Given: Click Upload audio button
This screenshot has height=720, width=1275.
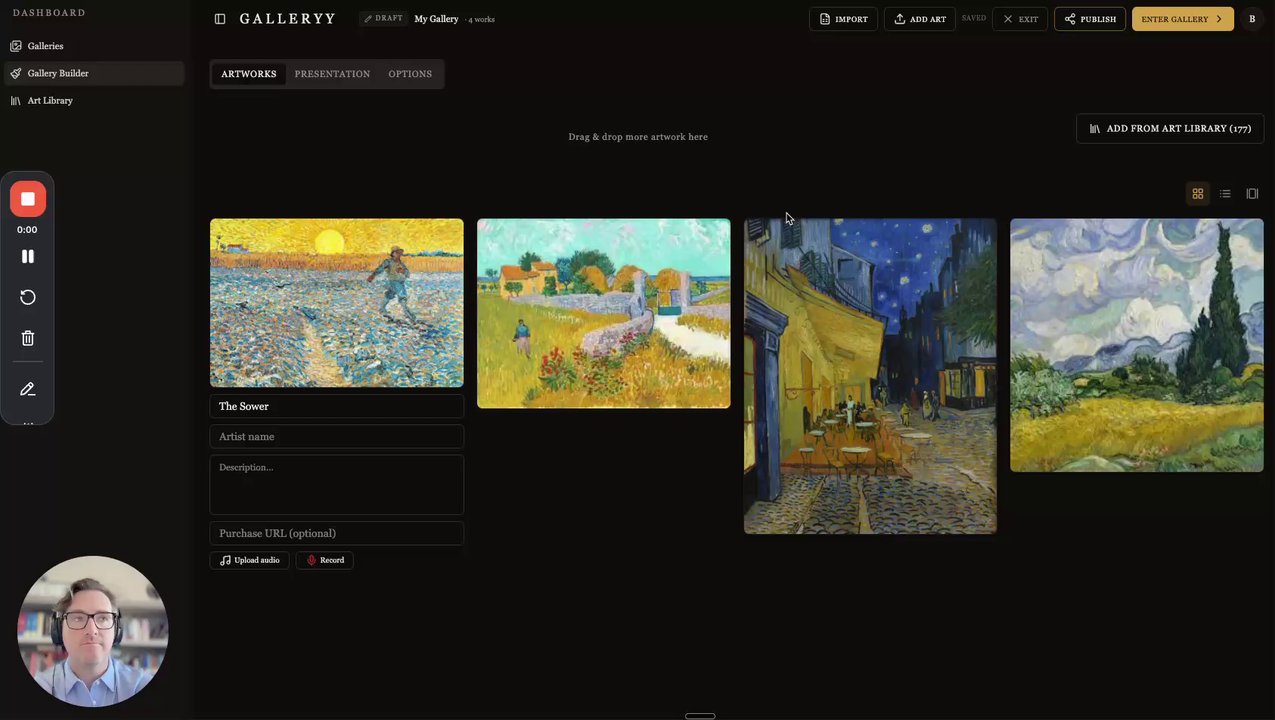Looking at the screenshot, I should click(x=250, y=560).
